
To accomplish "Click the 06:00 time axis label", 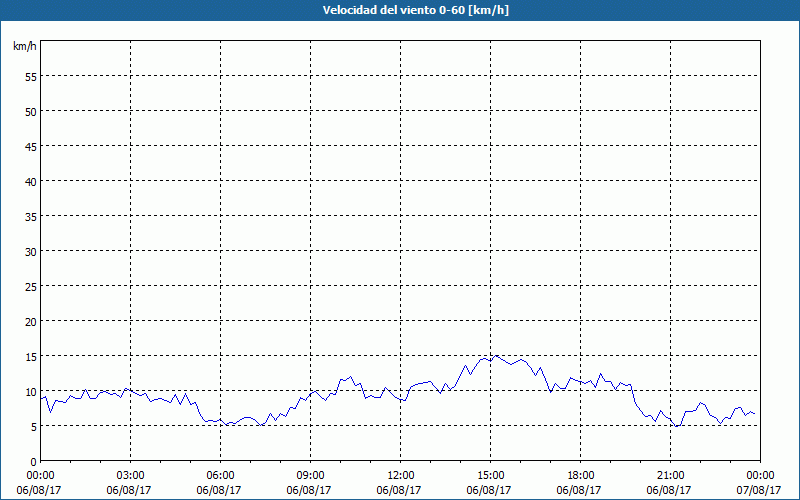I will pos(220,475).
